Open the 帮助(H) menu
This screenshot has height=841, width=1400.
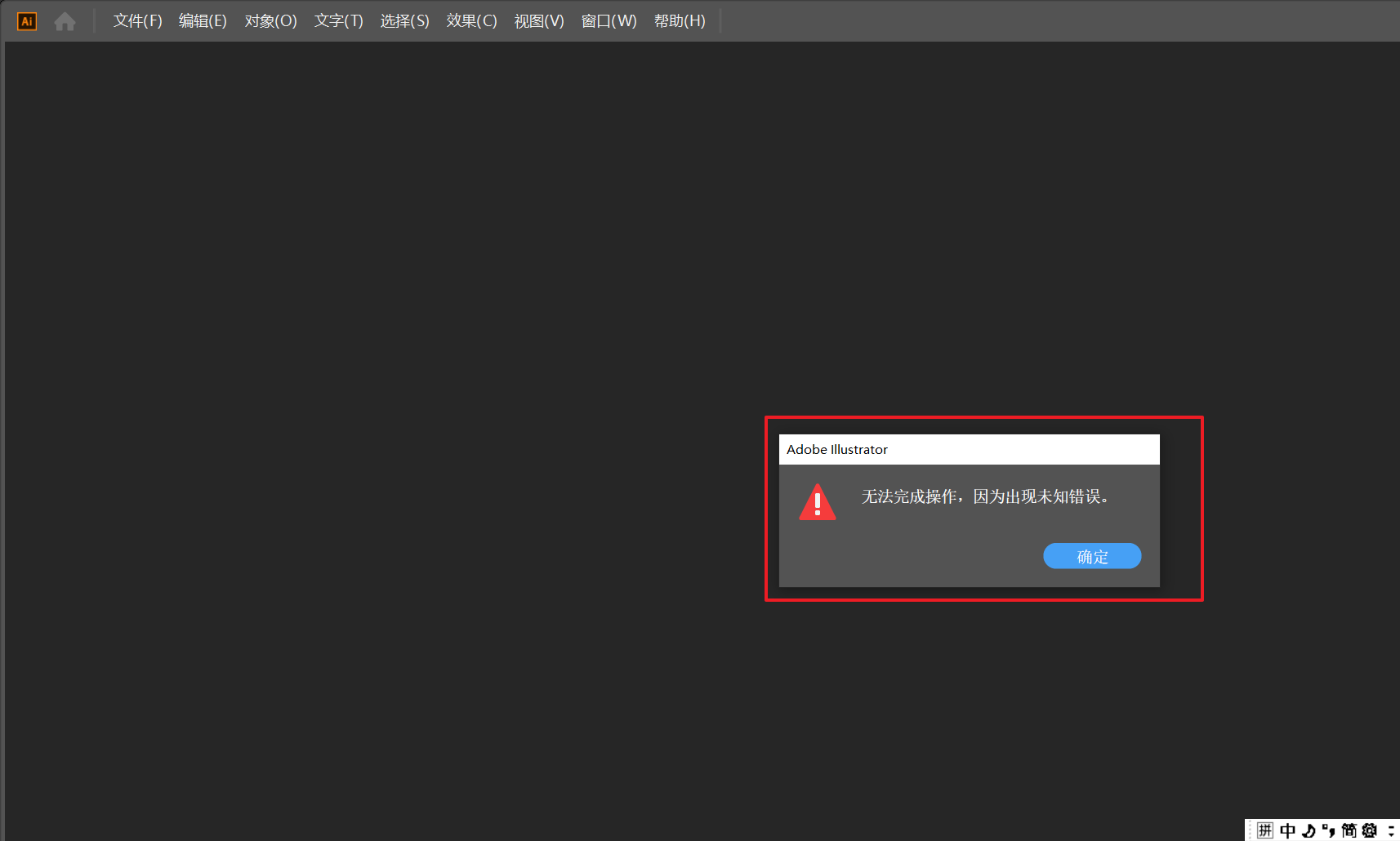tap(680, 21)
